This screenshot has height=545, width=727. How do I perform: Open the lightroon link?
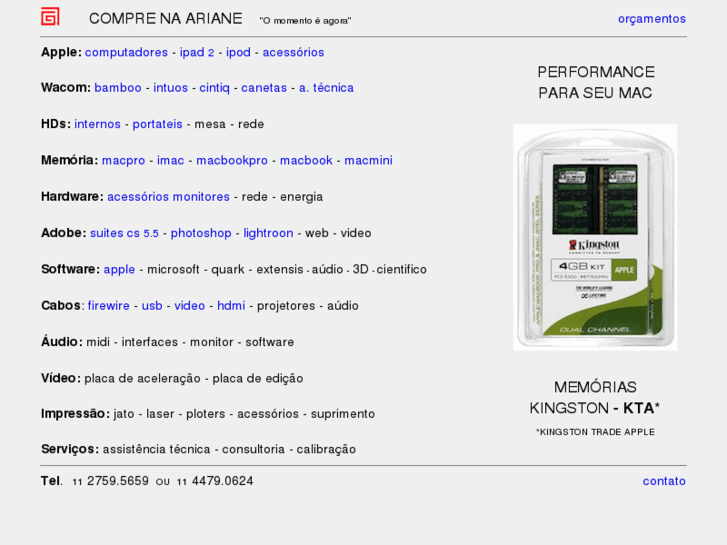[268, 233]
